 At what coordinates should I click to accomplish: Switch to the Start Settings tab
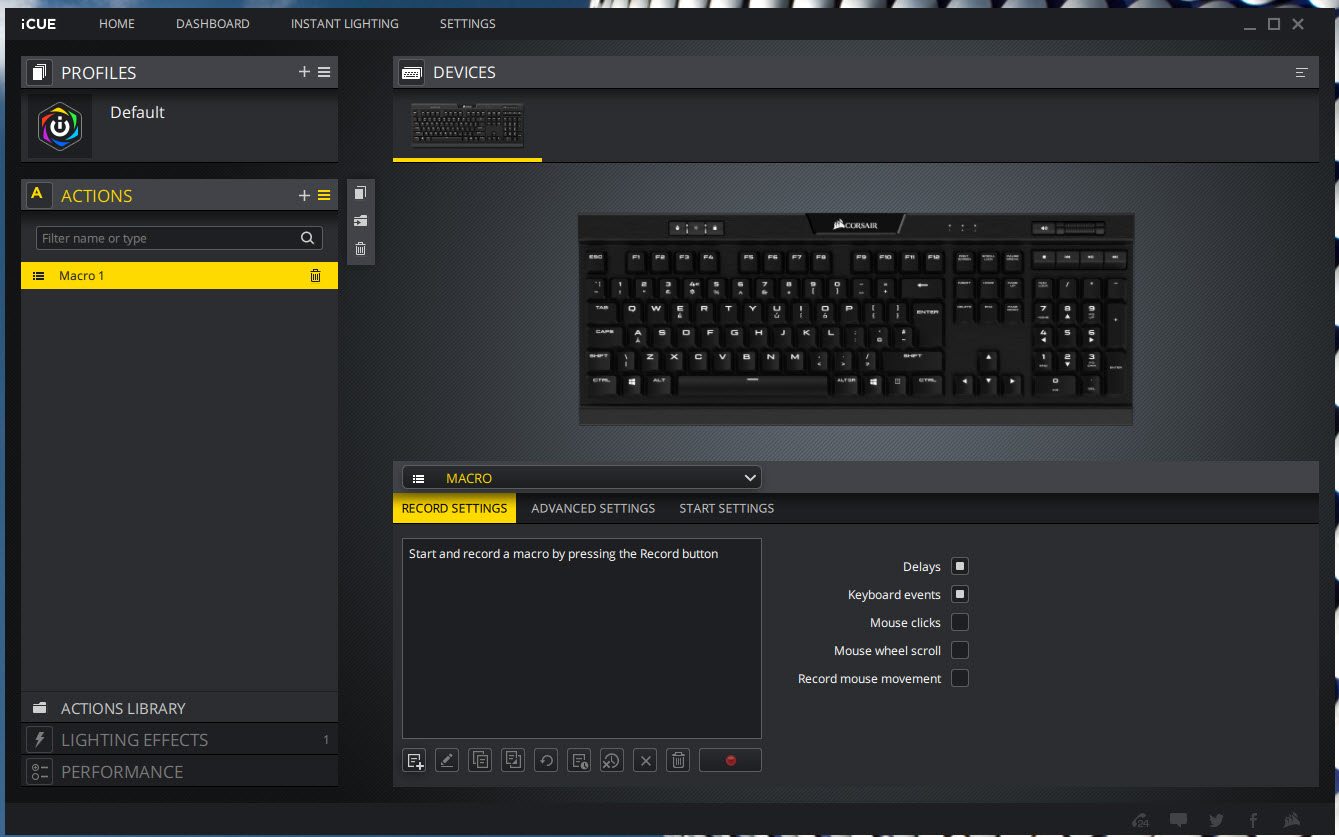(x=727, y=508)
